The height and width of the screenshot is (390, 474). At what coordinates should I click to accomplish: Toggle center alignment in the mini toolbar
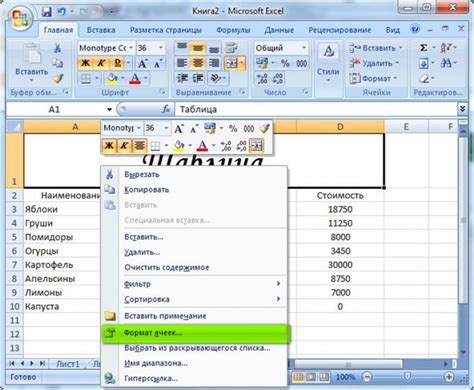point(139,145)
